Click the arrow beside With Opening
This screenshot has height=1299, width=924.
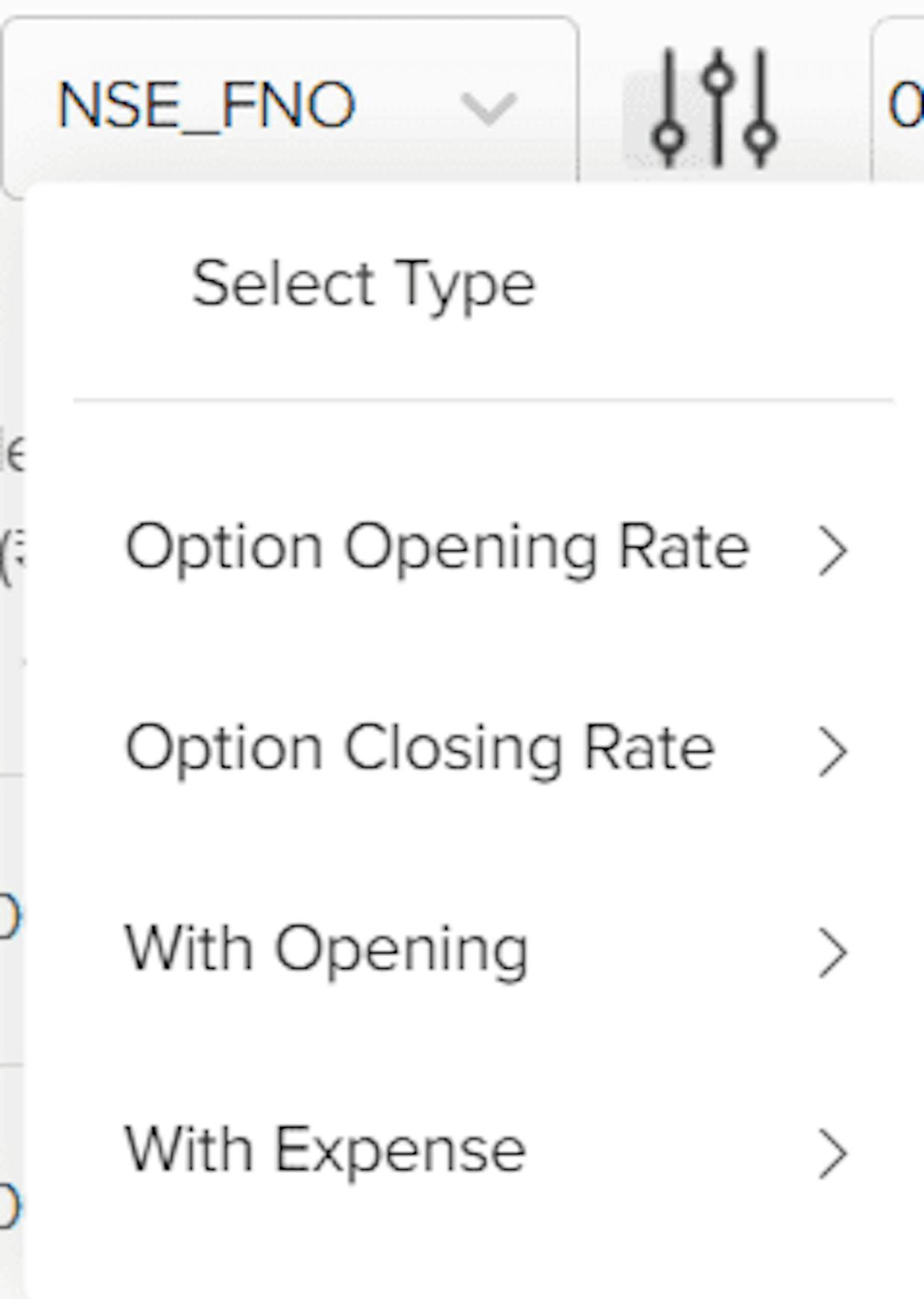(x=832, y=953)
